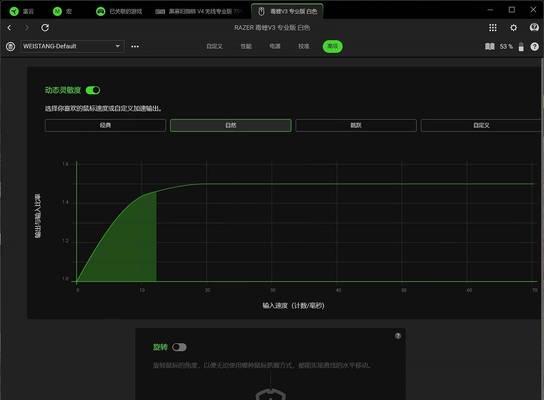Image resolution: width=544 pixels, height=400 pixels.
Task: Switch to the V4 keyboard device tab
Action: (198, 11)
